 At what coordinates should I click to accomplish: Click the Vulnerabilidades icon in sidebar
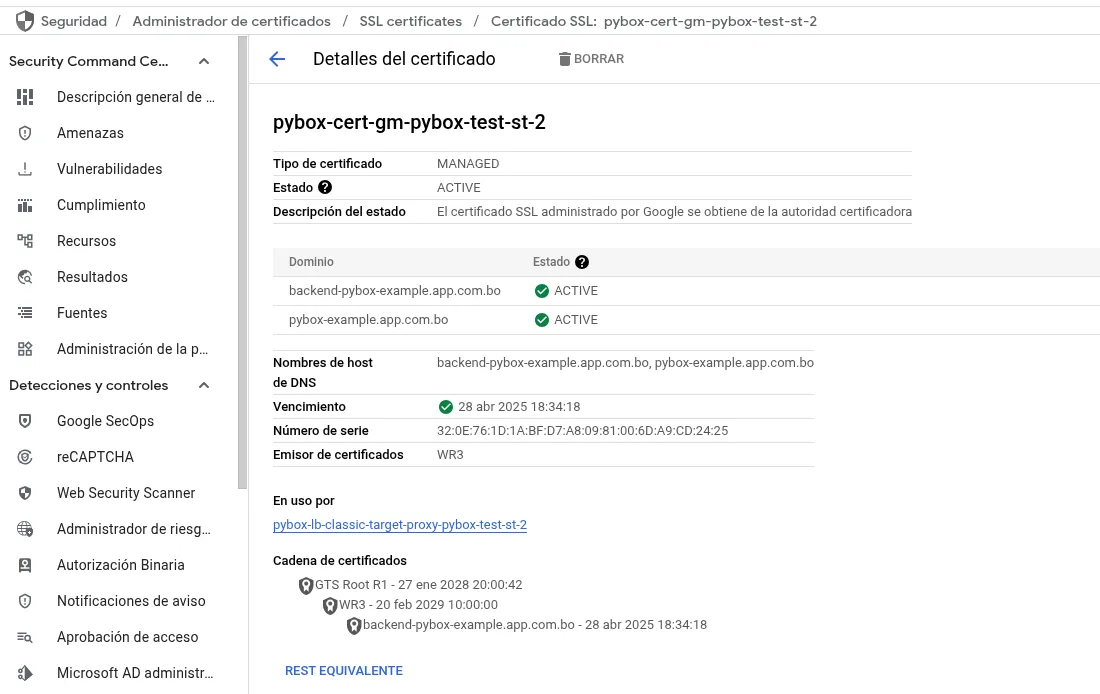[25, 169]
